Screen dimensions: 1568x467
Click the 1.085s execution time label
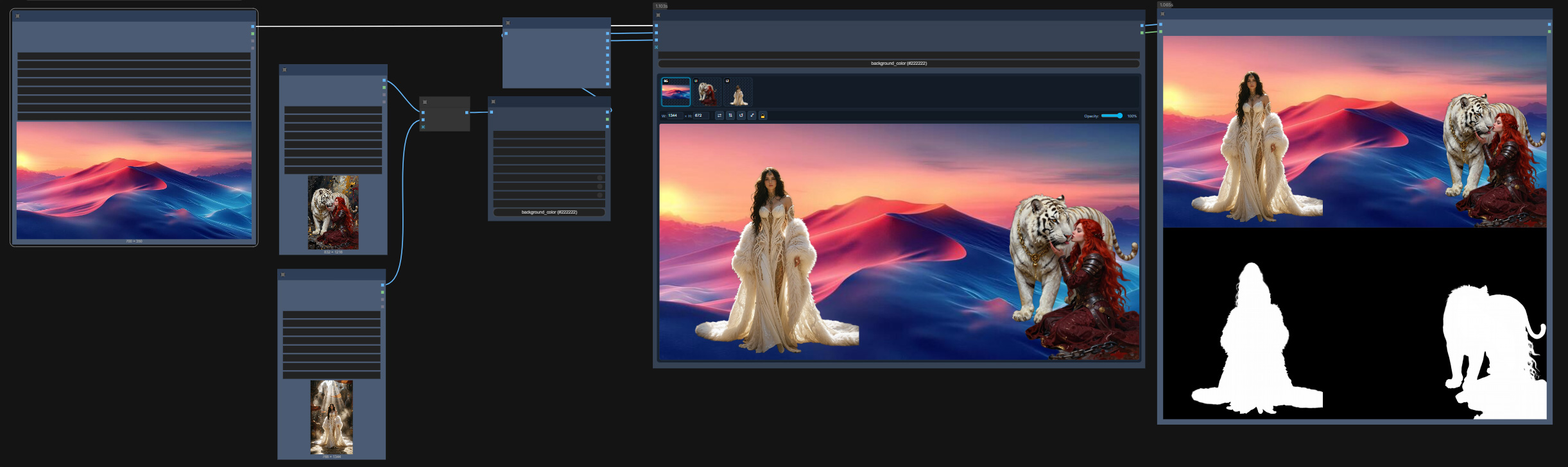[1166, 4]
